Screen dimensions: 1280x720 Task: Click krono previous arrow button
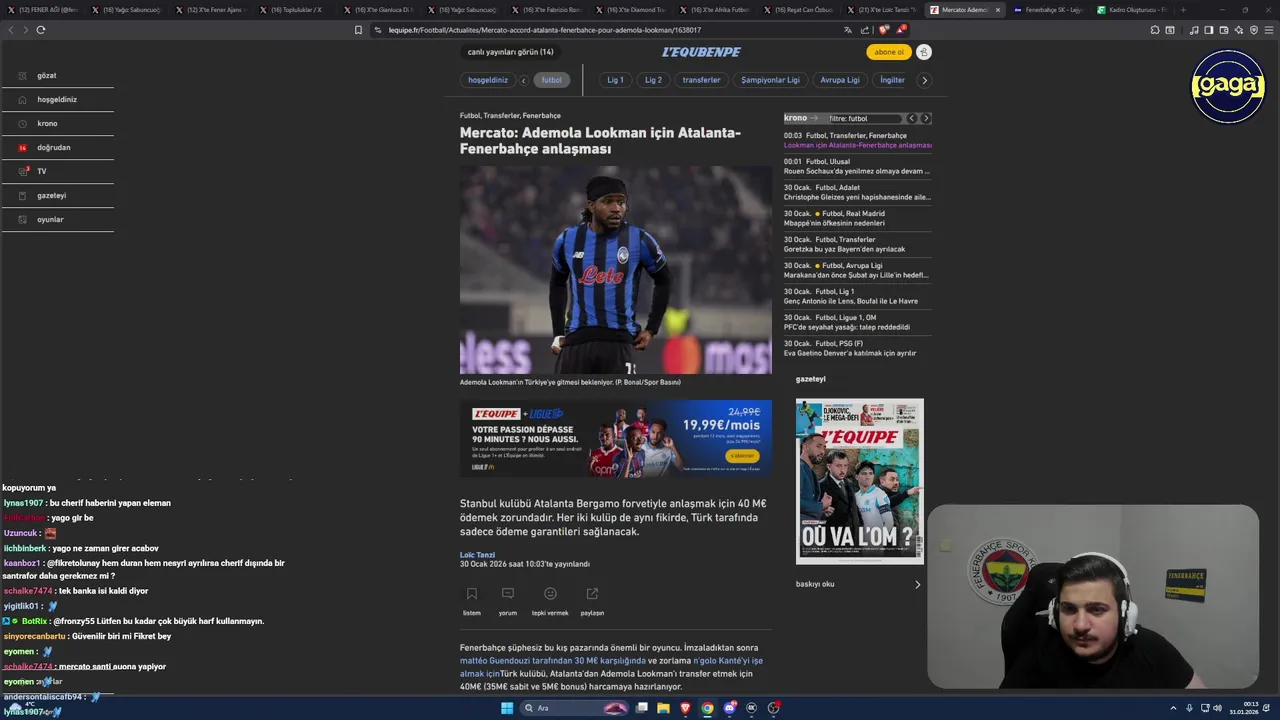click(912, 118)
